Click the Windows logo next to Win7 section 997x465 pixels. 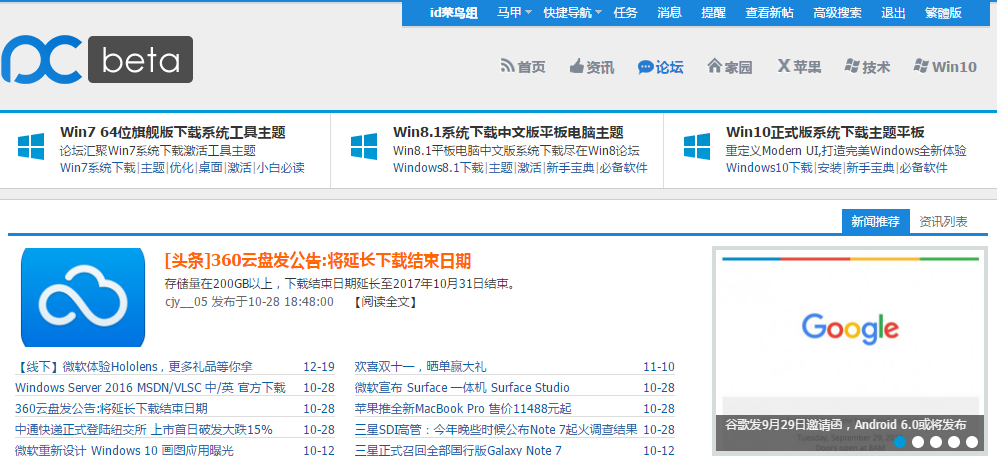click(x=31, y=146)
